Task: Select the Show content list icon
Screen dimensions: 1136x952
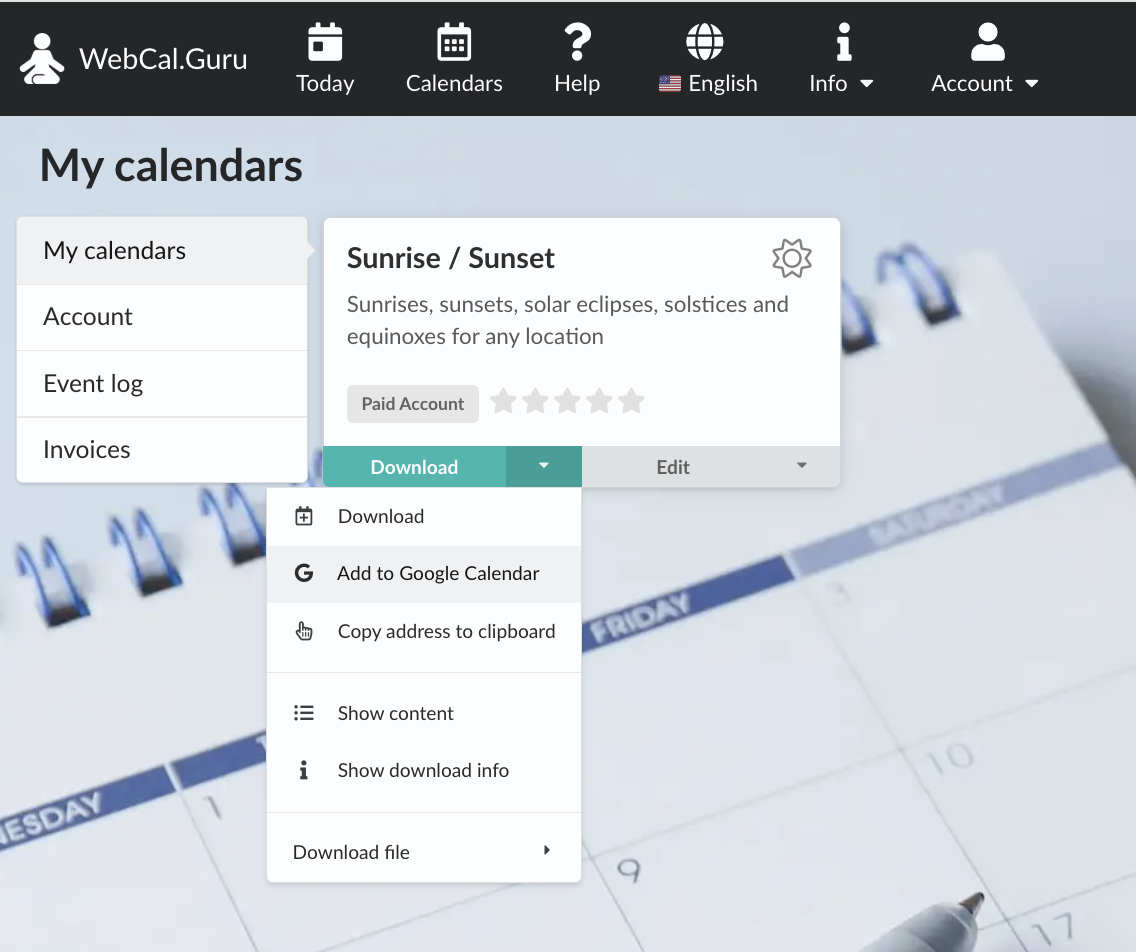Action: (303, 712)
